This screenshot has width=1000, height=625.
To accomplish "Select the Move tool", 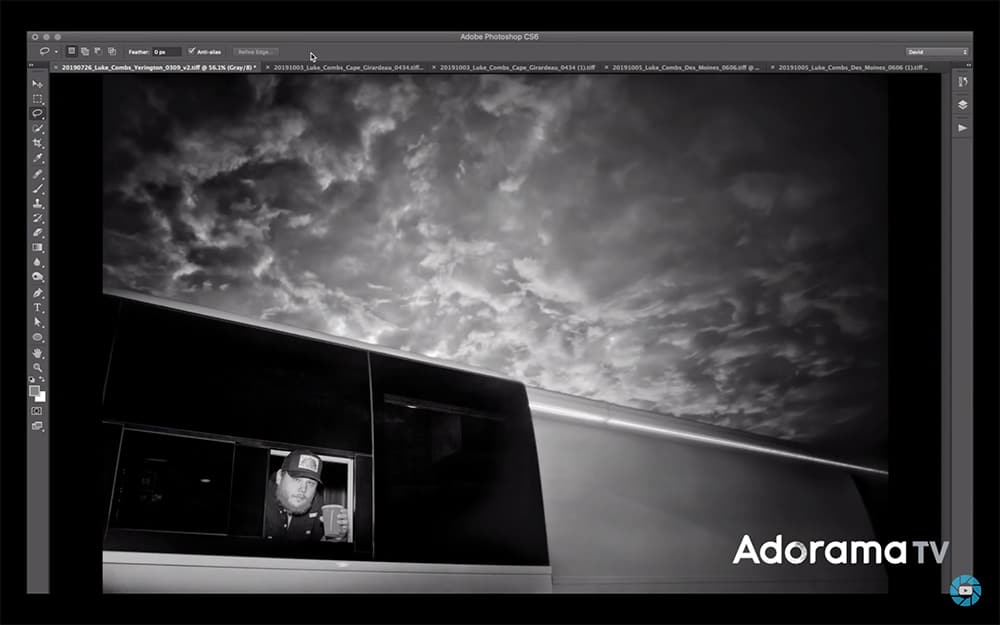I will [38, 85].
